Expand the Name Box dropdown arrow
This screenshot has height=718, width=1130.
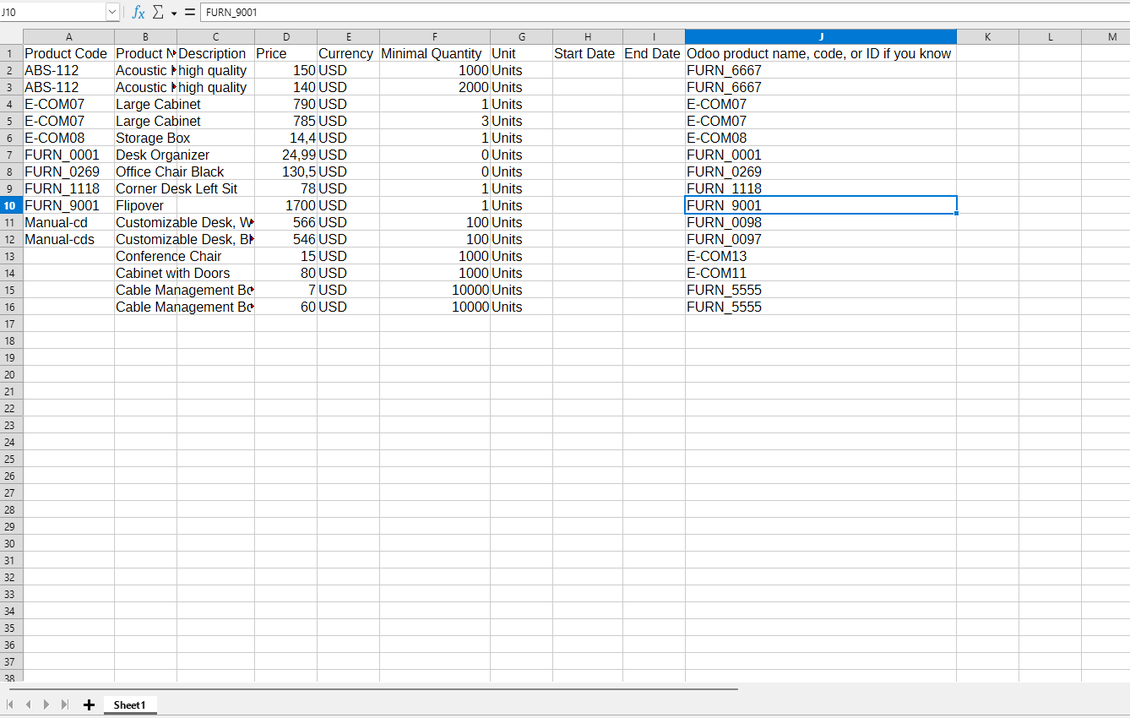(112, 12)
